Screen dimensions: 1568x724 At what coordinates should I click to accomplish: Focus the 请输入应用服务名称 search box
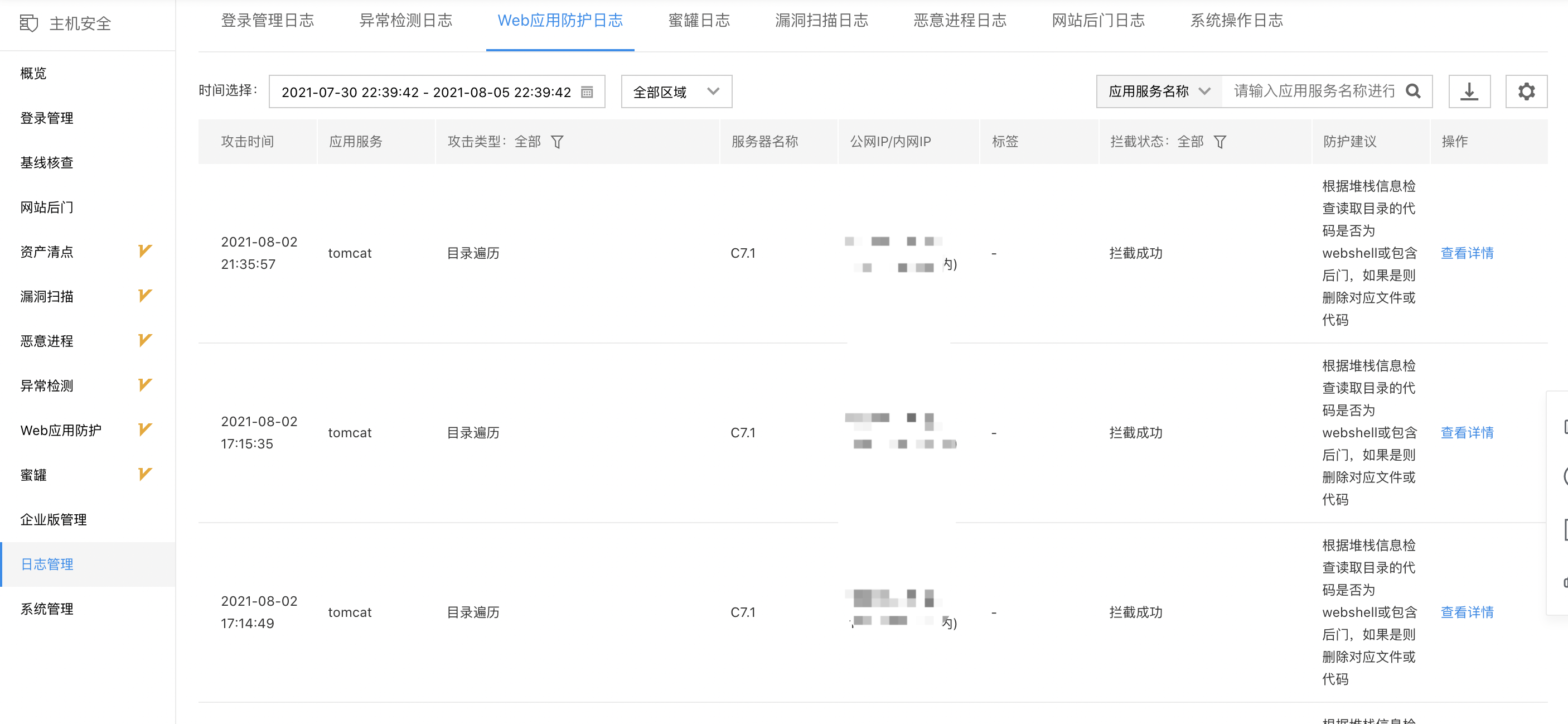click(1314, 91)
